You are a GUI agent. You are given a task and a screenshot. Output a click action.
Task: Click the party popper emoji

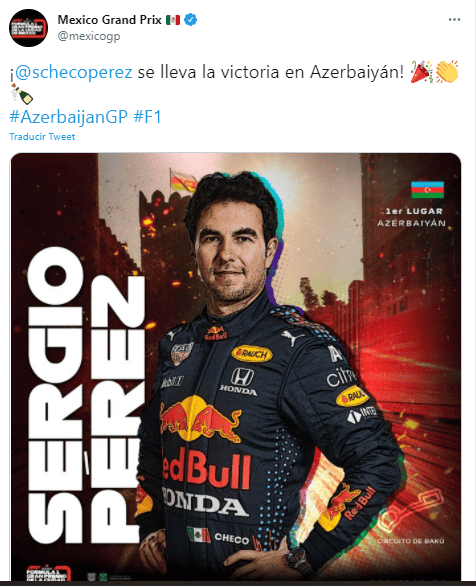pyautogui.click(x=421, y=71)
